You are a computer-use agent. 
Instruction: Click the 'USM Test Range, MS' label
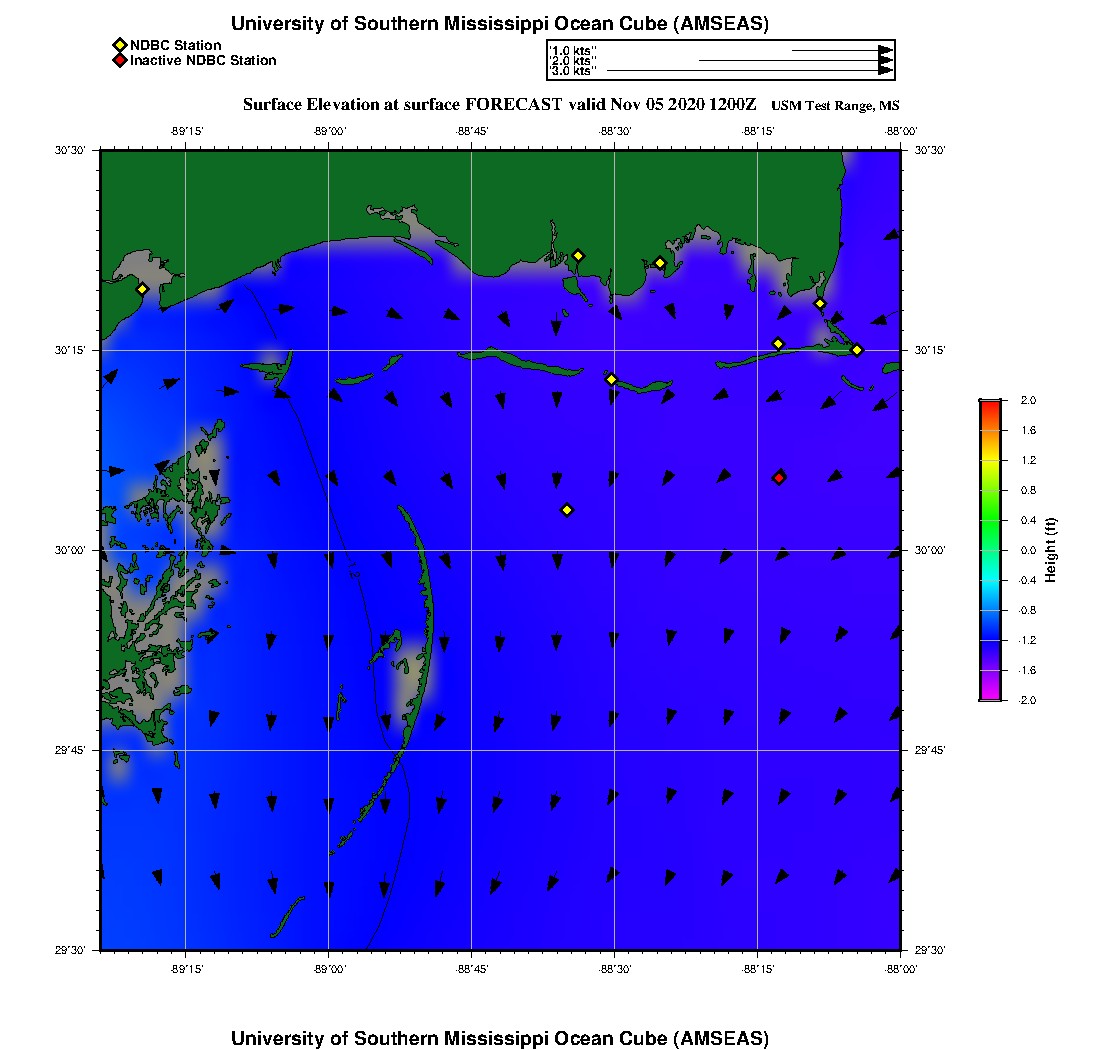[835, 106]
